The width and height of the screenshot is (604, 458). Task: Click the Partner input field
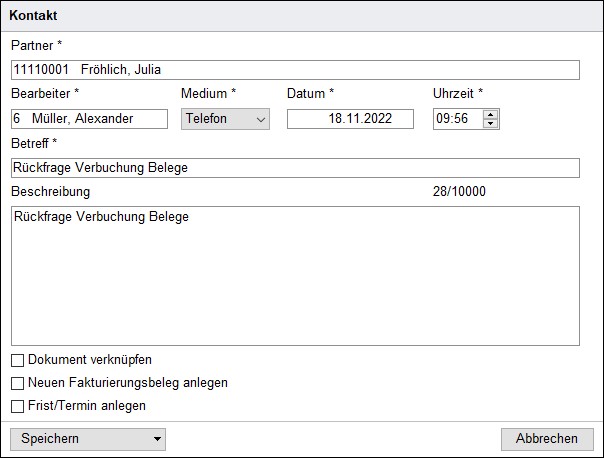[x=295, y=70]
